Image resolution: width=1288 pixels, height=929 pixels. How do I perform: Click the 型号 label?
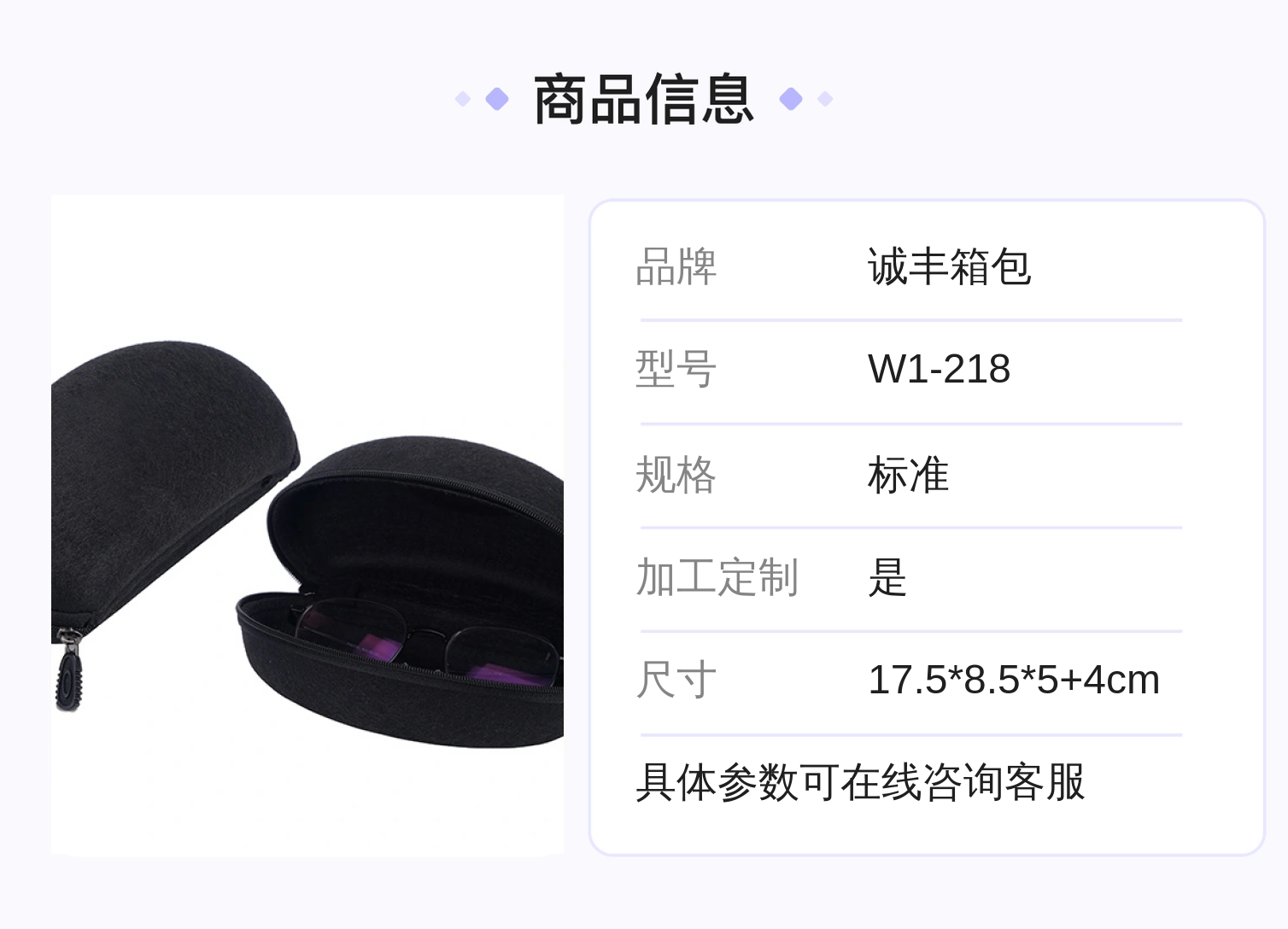[x=676, y=369]
